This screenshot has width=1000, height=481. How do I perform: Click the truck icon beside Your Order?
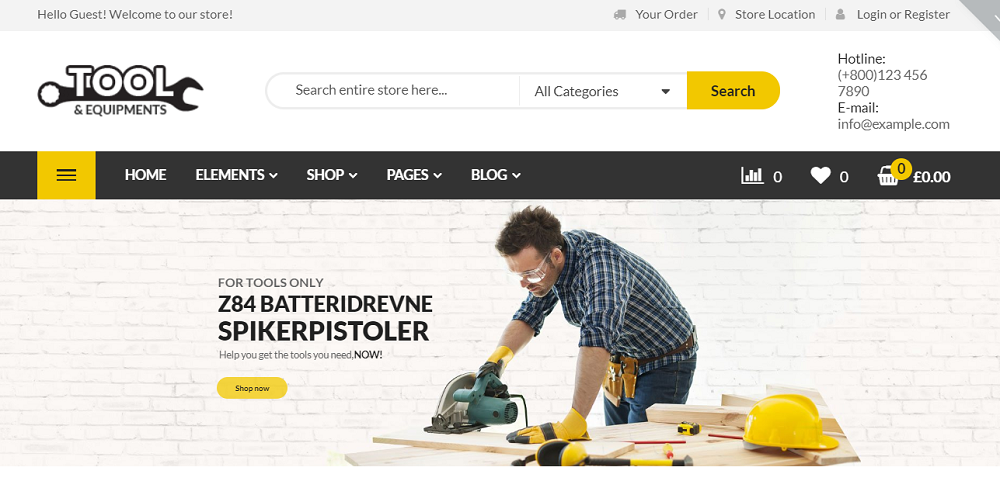point(620,15)
